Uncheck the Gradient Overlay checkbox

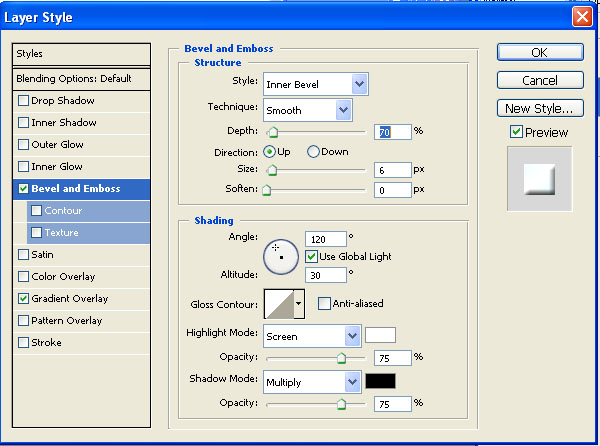pyautogui.click(x=23, y=299)
